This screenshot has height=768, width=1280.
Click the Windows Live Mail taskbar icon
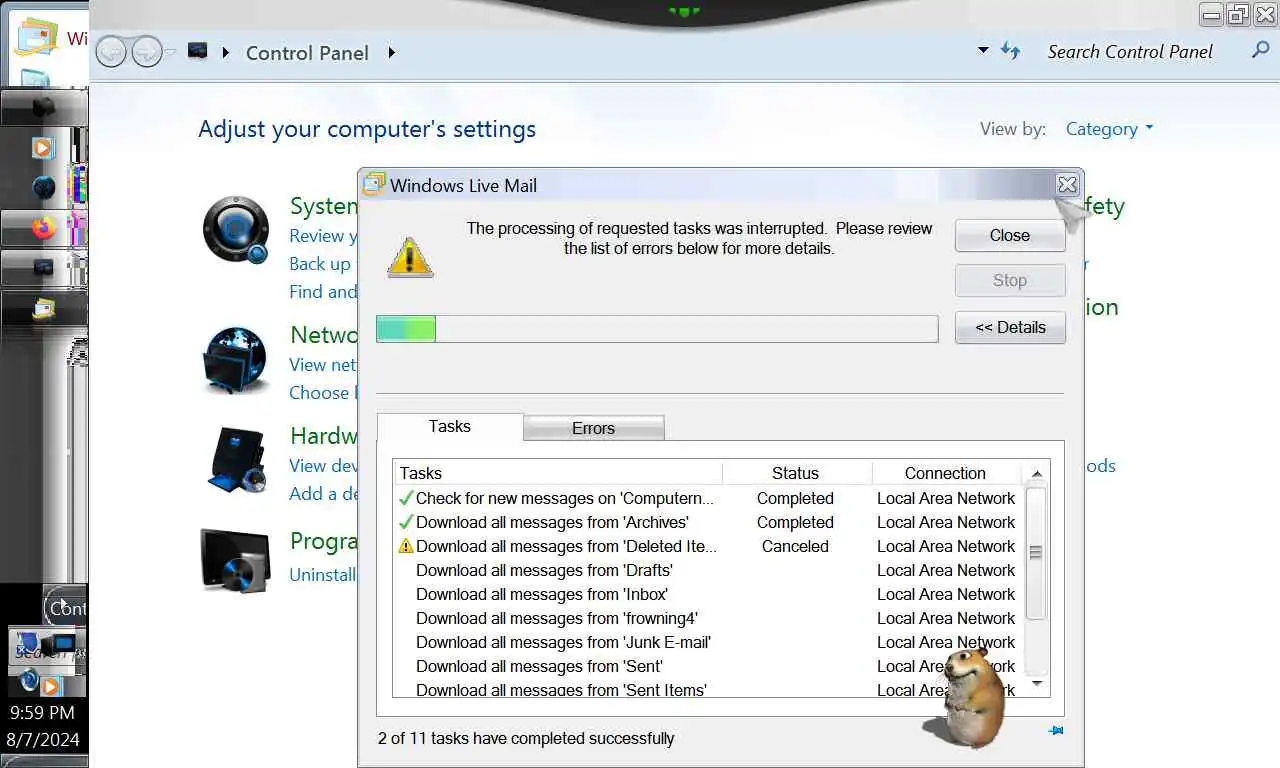pyautogui.click(x=43, y=309)
